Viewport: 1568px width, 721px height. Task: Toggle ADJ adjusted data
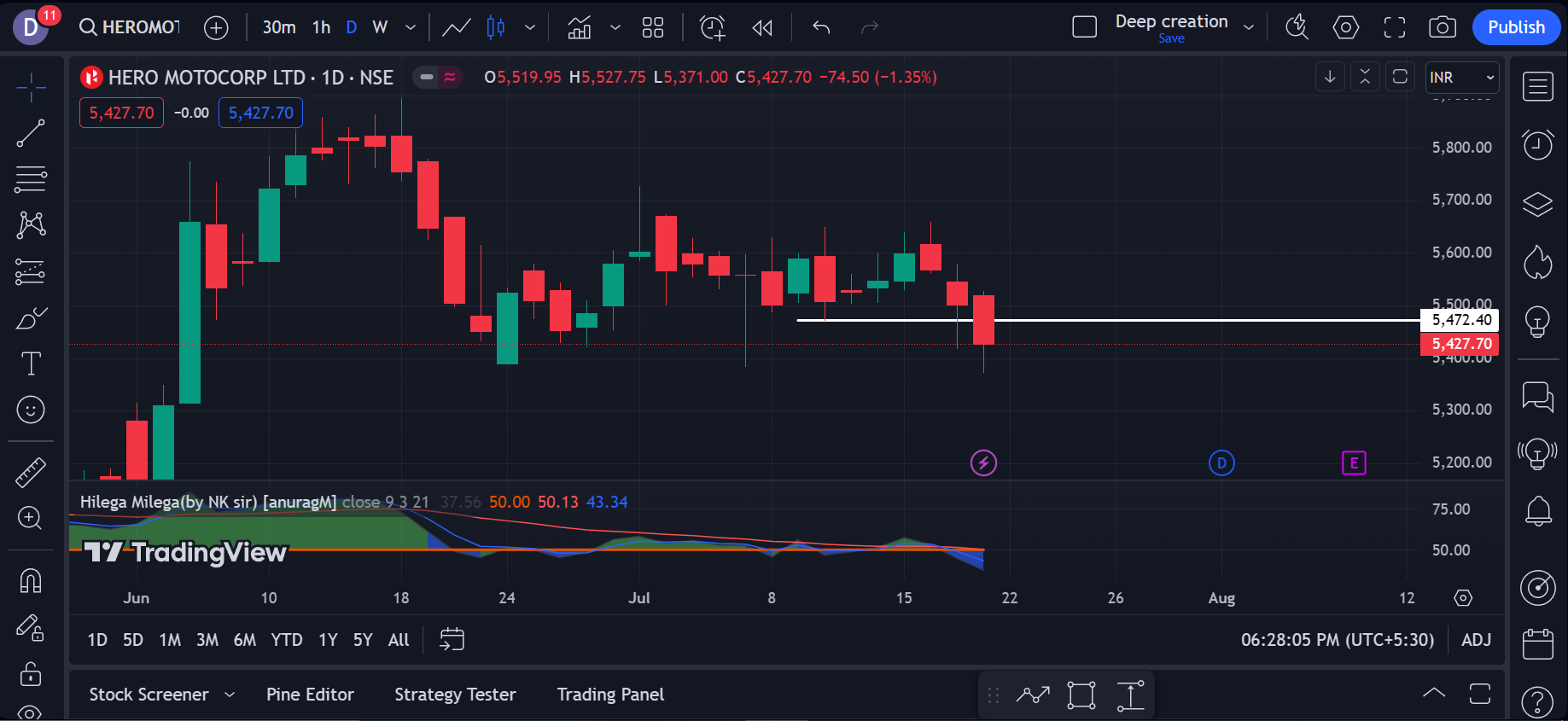pos(1477,640)
